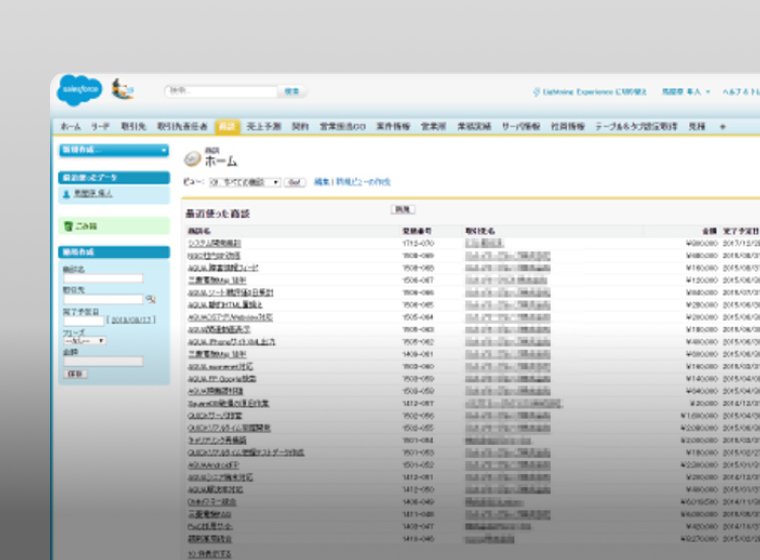This screenshot has height=560, width=760.
Task: Open the ビュー list view dropdown
Action: tap(245, 182)
